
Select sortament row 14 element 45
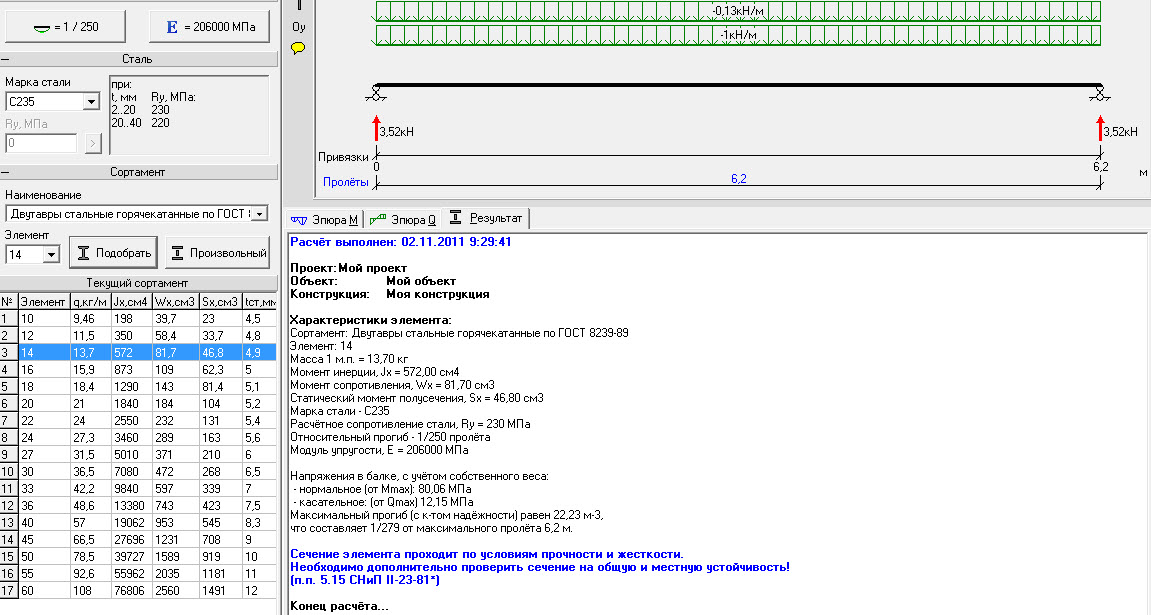coord(138,539)
